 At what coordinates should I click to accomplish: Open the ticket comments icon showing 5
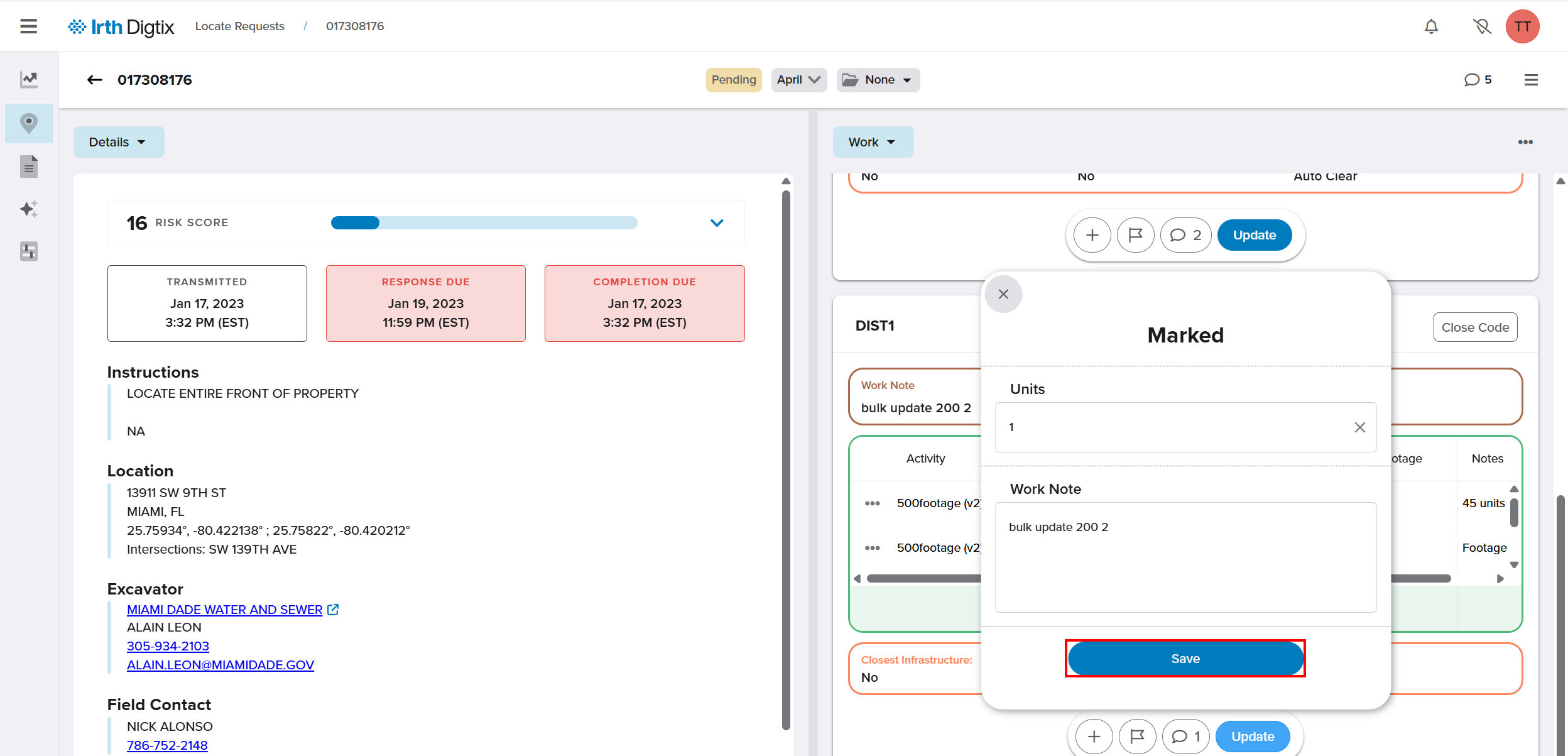(x=1477, y=80)
